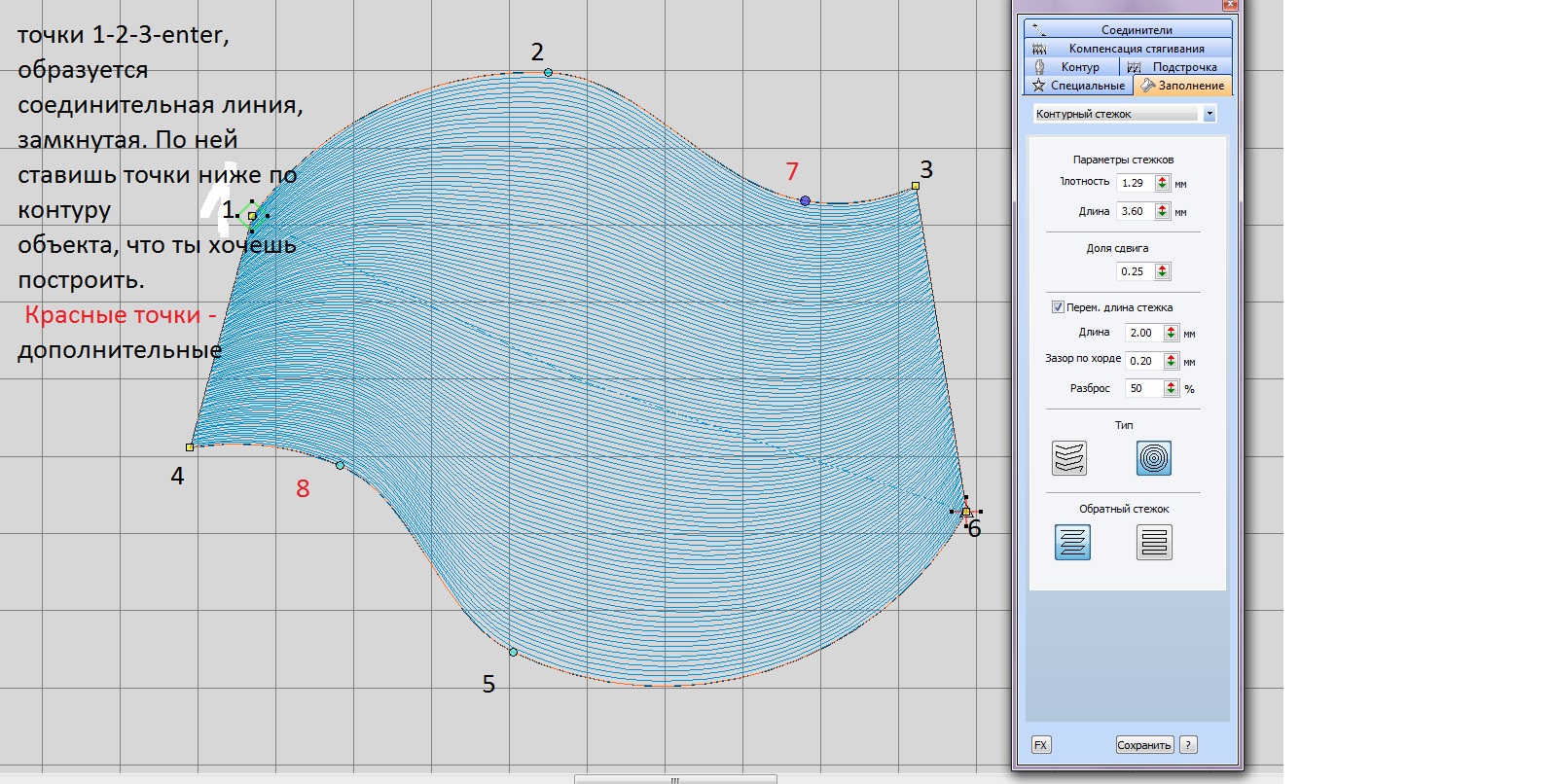Adjust the Доля сдвига spinner
1552x784 pixels.
1162,271
